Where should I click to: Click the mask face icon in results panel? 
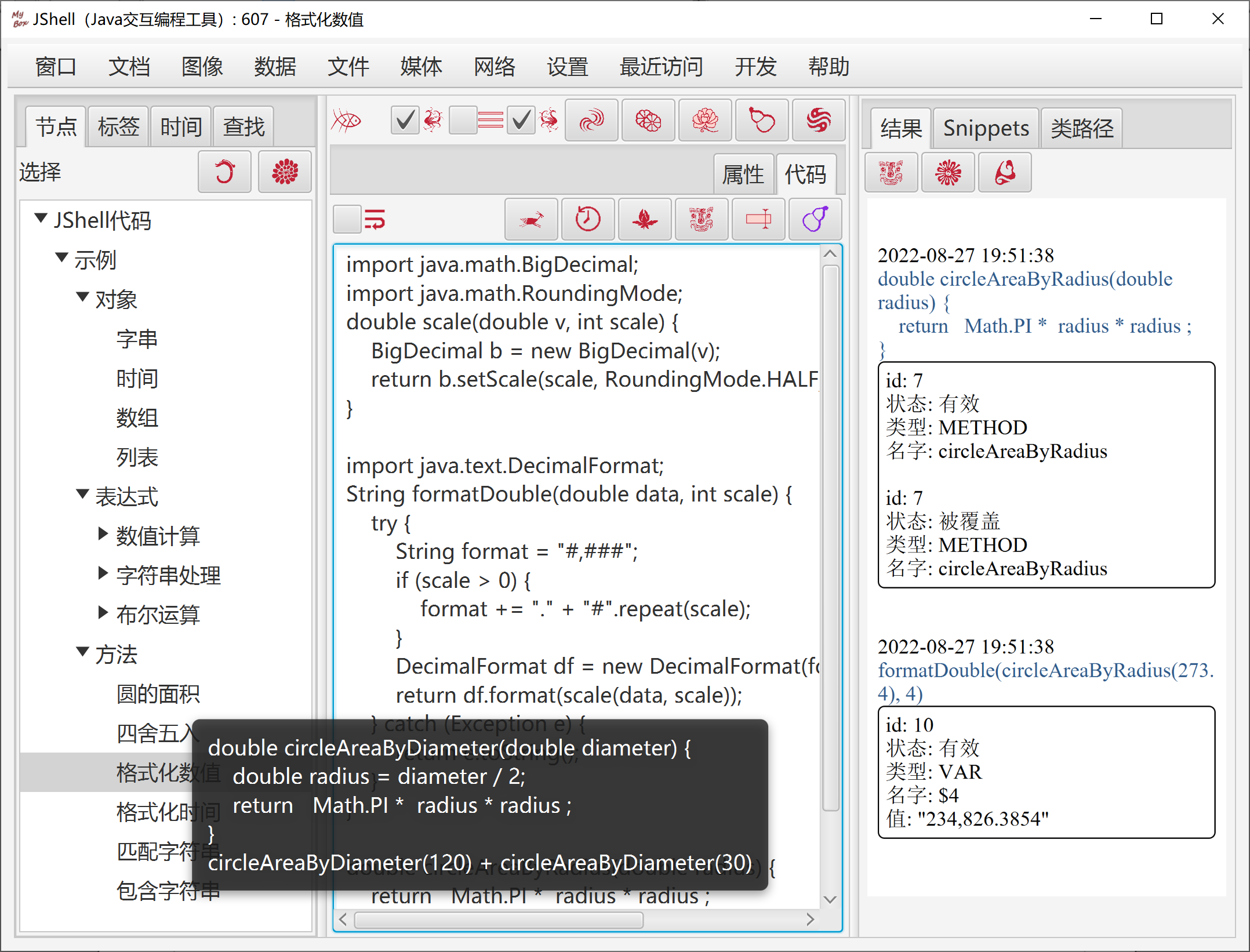point(891,172)
